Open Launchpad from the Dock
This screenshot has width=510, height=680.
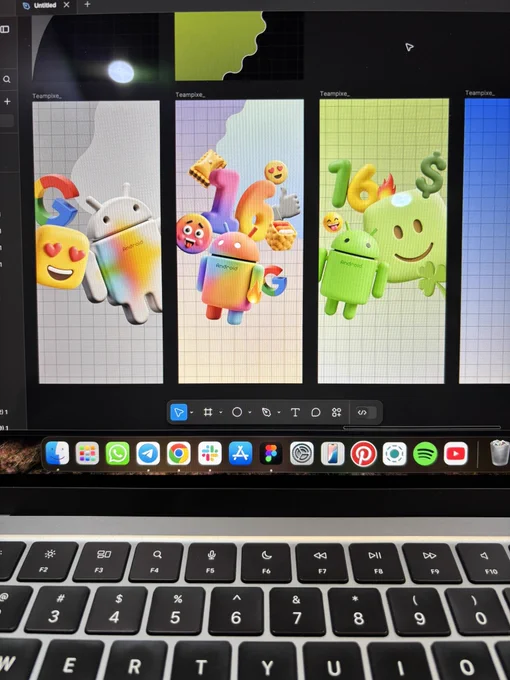click(x=87, y=454)
